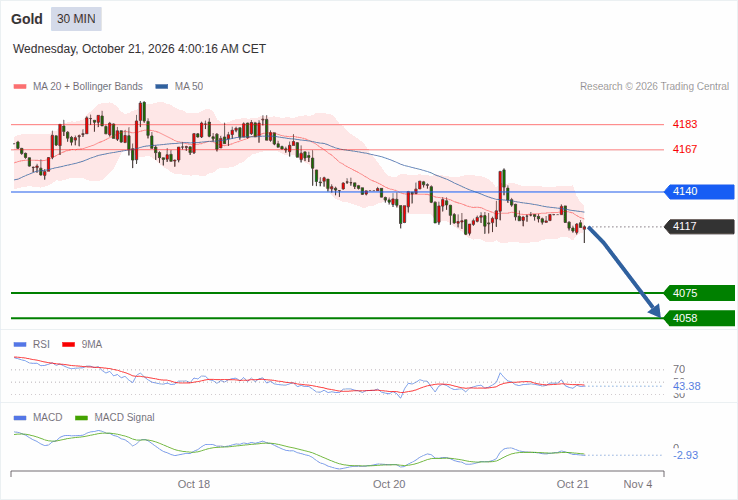The width and height of the screenshot is (738, 500).
Task: Click the MACD value -2.93
Action: (686, 455)
